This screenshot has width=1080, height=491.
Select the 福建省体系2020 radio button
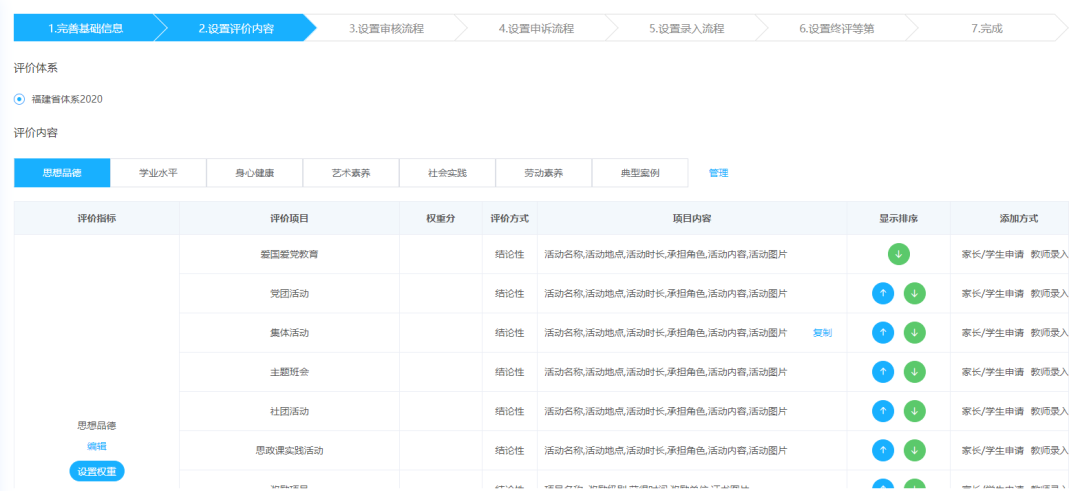point(19,99)
